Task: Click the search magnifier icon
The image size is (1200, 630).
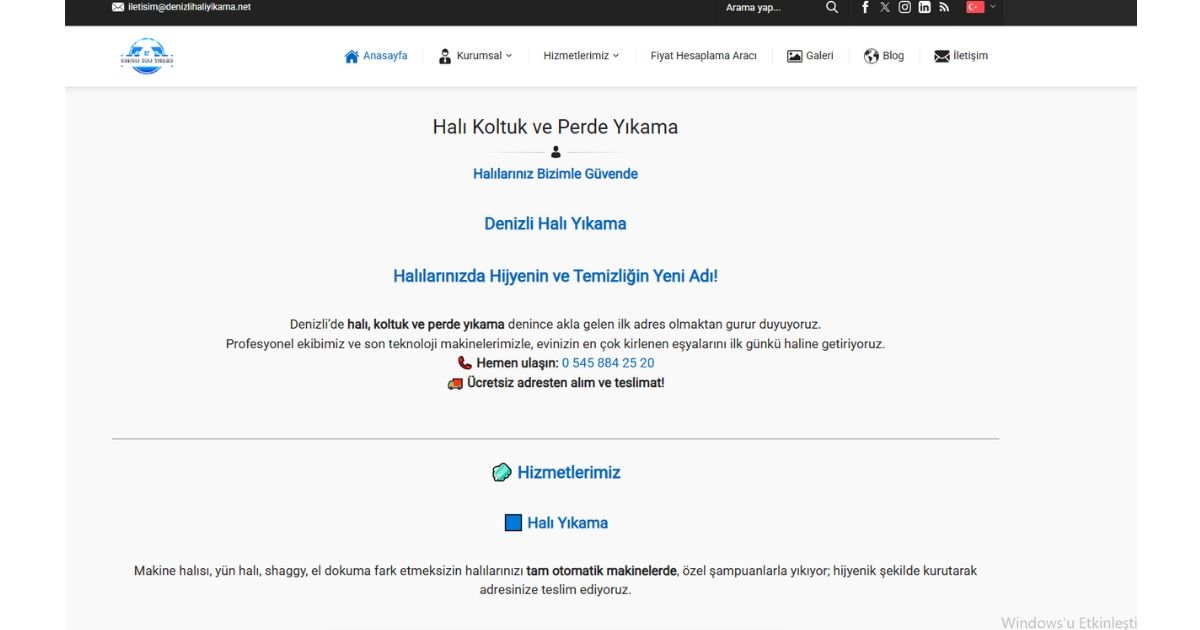Action: pos(832,7)
